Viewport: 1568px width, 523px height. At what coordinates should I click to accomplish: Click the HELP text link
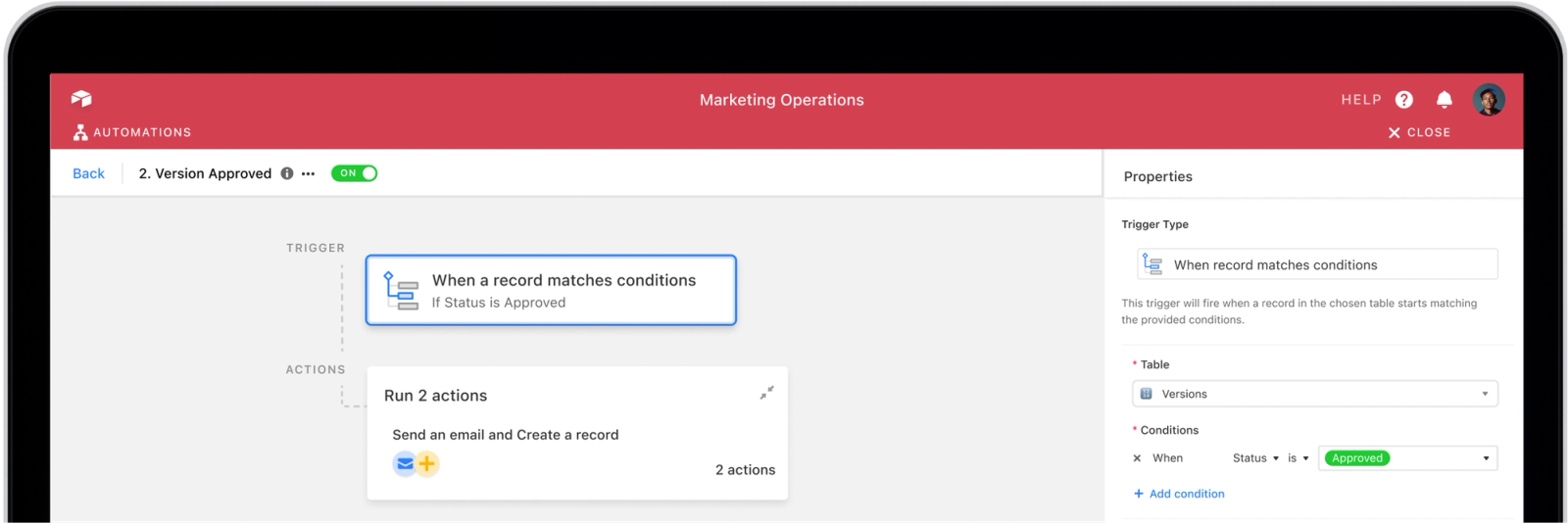tap(1361, 100)
